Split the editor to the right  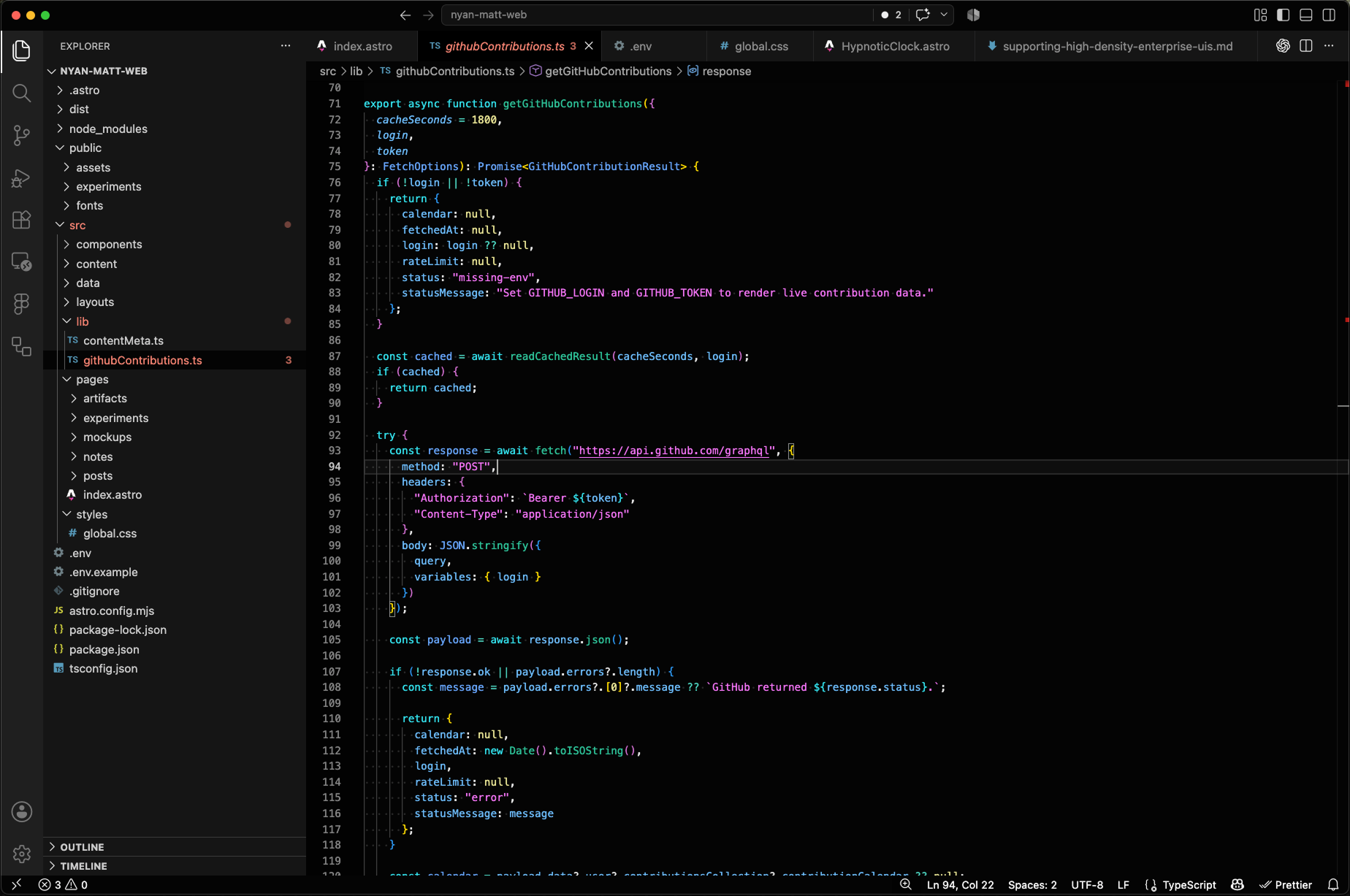coord(1306,45)
